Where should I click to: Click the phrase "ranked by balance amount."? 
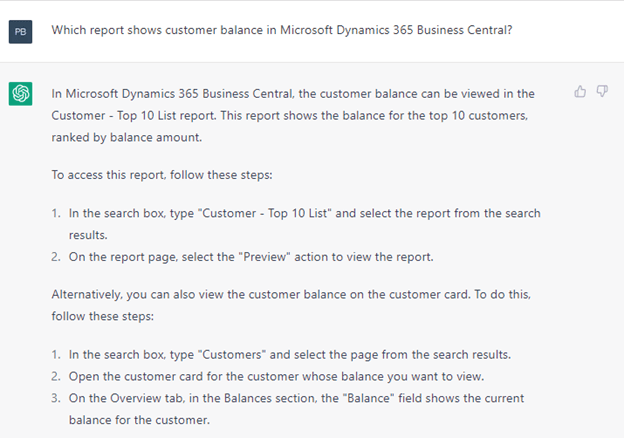tap(127, 137)
